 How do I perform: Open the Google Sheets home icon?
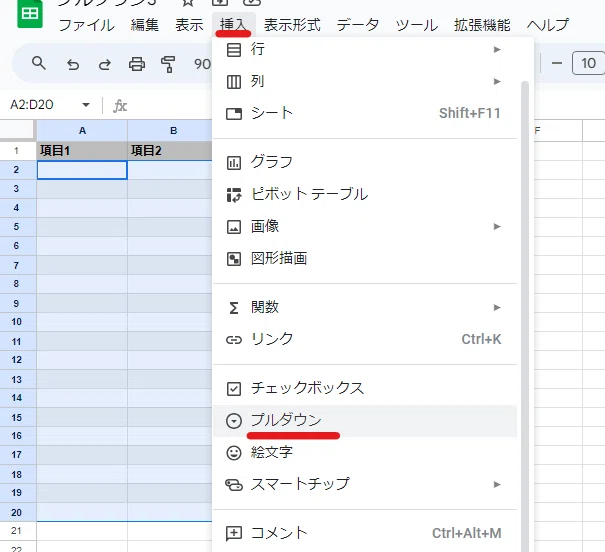coord(30,14)
